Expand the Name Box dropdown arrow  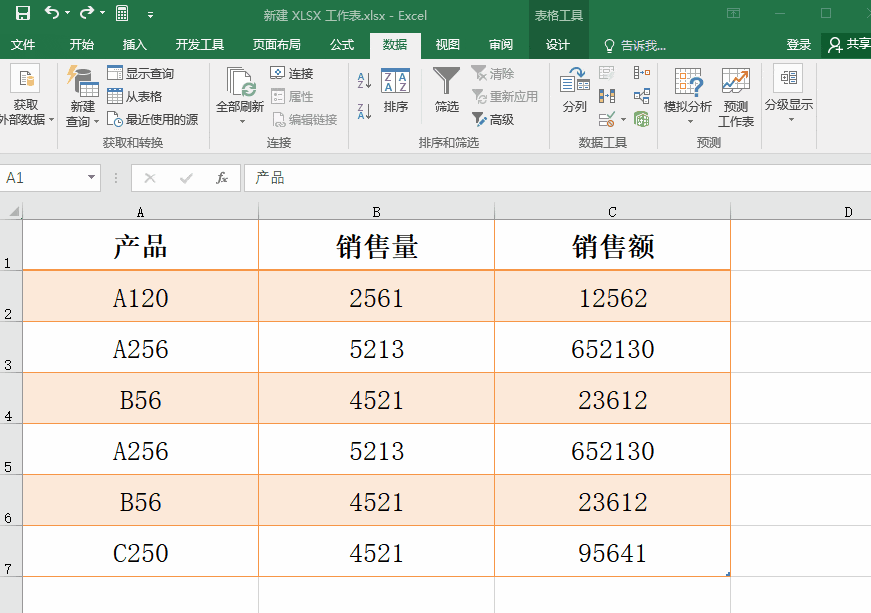coord(91,178)
